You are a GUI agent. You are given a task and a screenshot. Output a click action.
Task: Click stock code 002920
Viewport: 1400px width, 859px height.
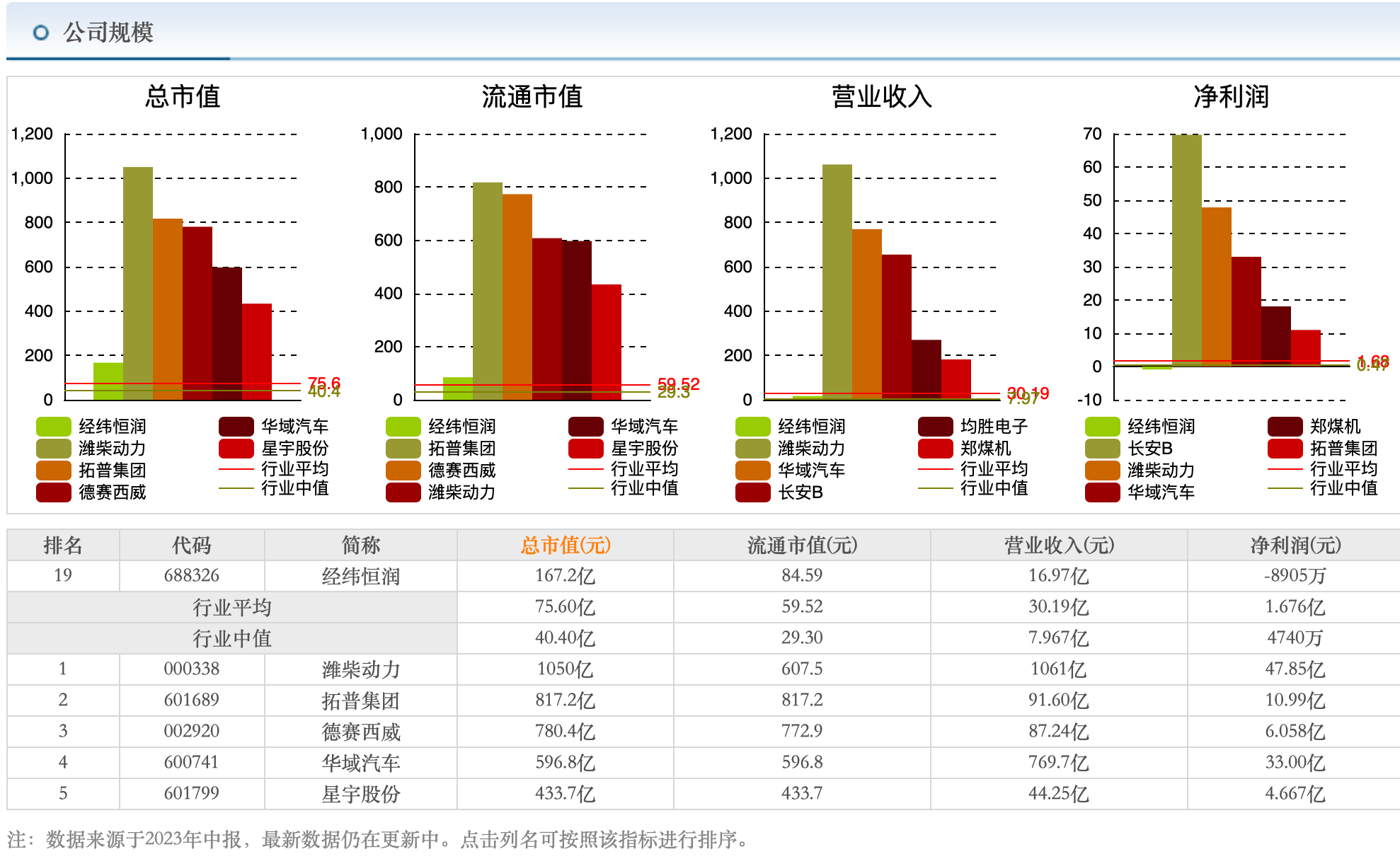click(192, 731)
